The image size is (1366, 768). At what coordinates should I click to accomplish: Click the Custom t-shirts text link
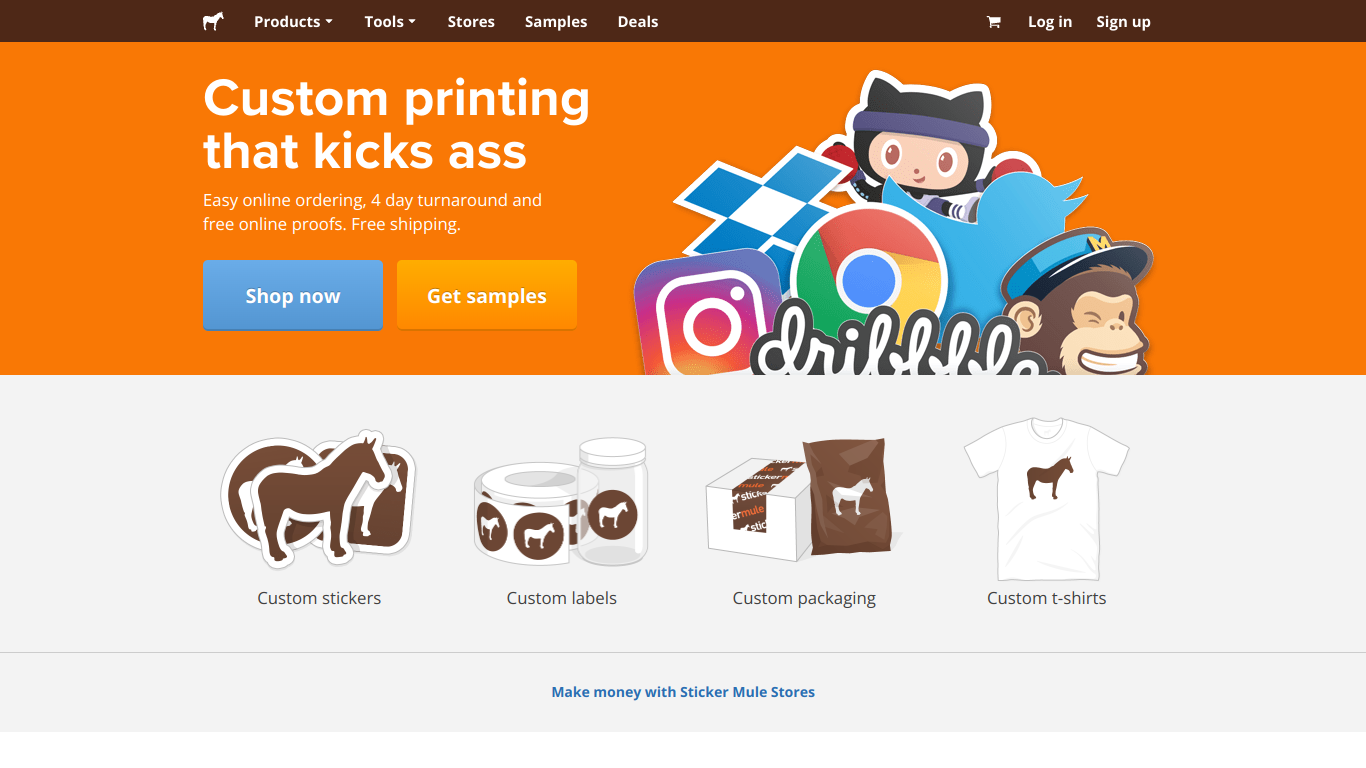click(1047, 598)
